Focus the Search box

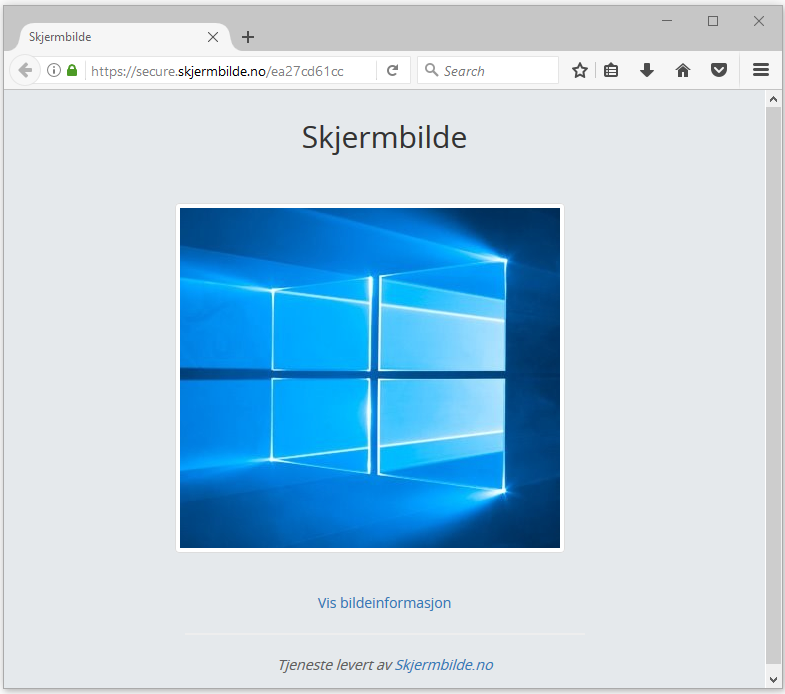[x=495, y=71]
